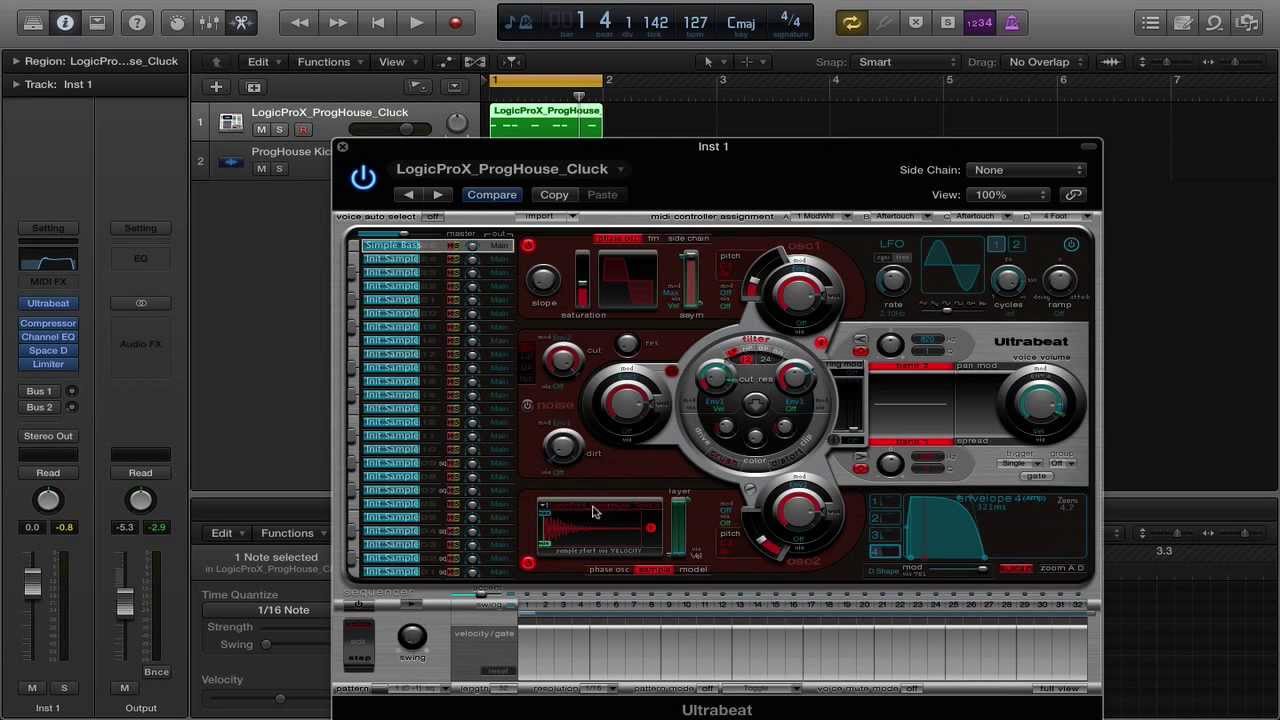Image resolution: width=1280 pixels, height=720 pixels.
Task: Click the Compare button
Action: [x=492, y=195]
